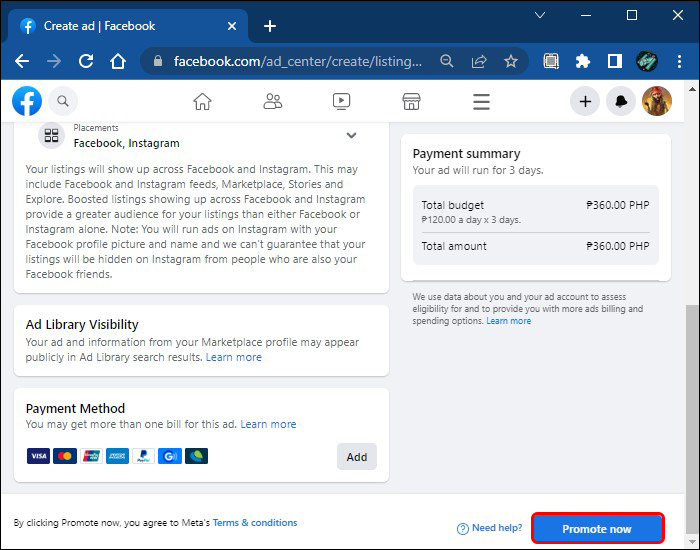Screen dimensions: 700x550
Task: Open the Chrome profile avatar
Action: [647, 61]
